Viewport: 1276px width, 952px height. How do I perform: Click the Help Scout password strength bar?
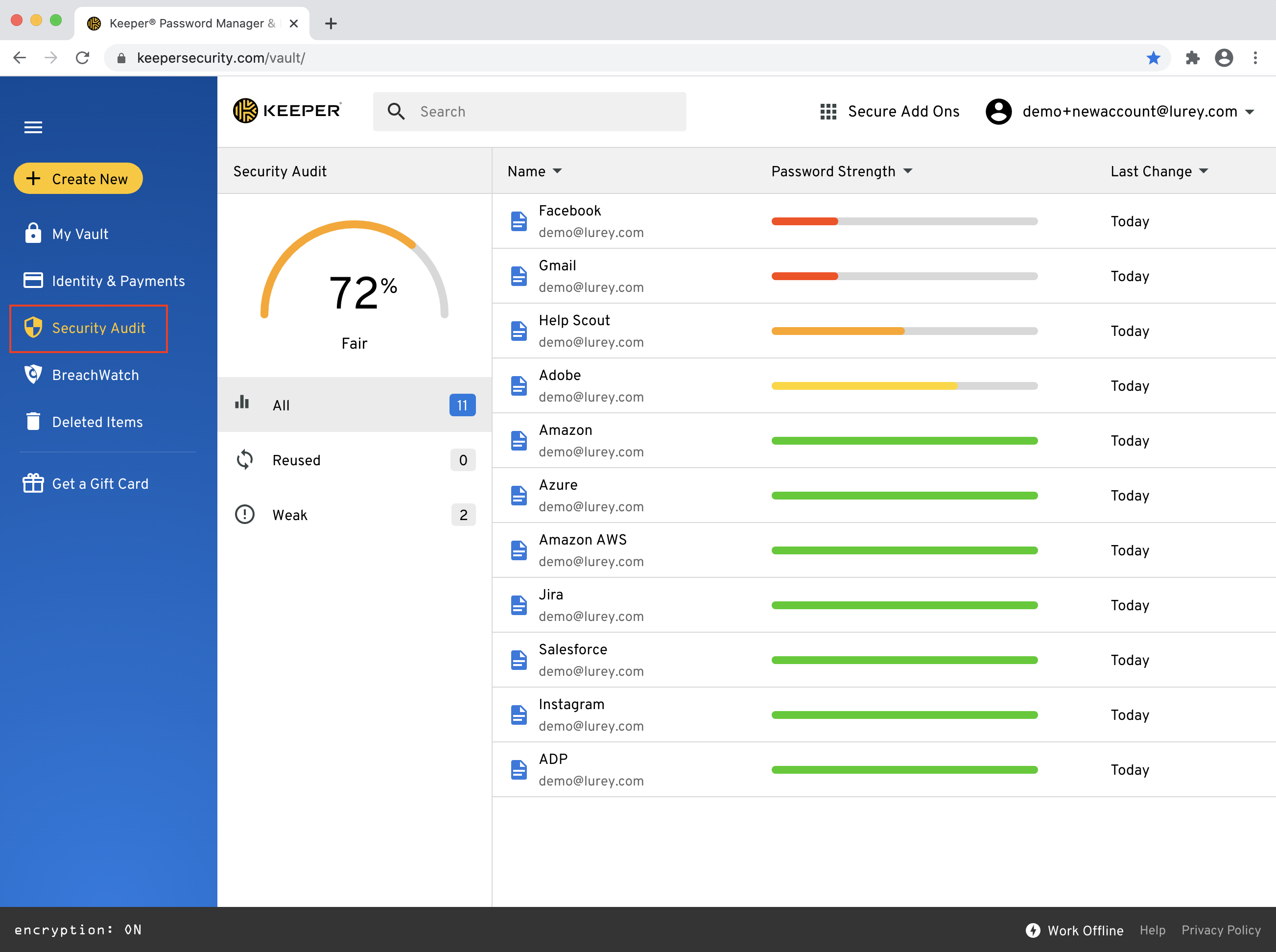[904, 331]
